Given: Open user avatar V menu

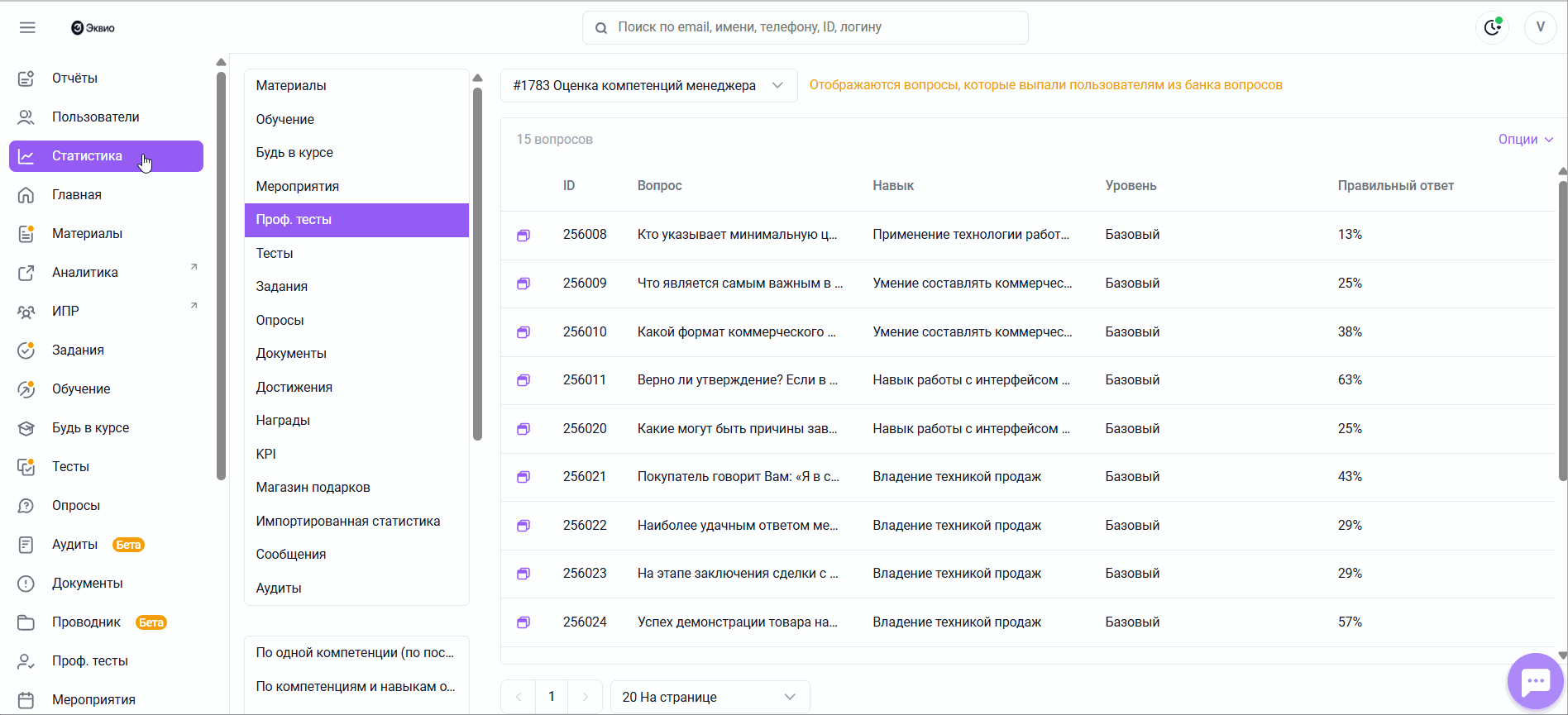Looking at the screenshot, I should pos(1540,27).
